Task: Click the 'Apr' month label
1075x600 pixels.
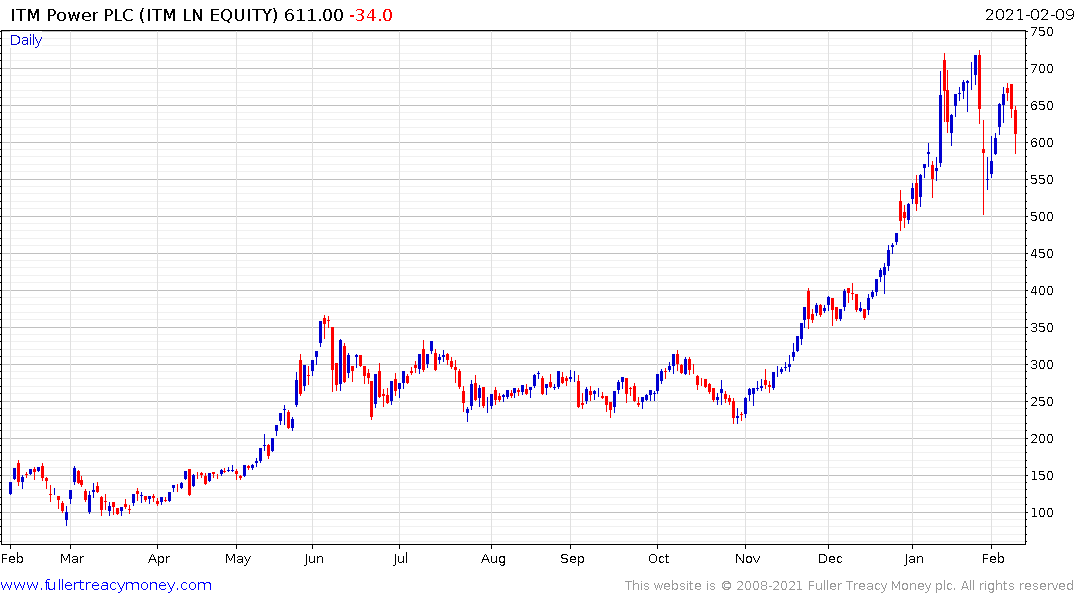Action: coord(158,559)
